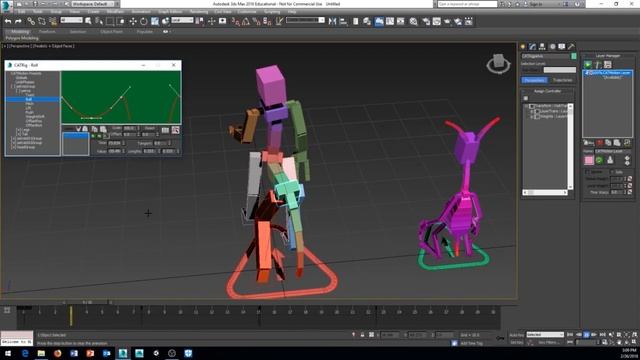Open the Object Paint ribbon tab
This screenshot has height=360, width=640.
coord(111,31)
